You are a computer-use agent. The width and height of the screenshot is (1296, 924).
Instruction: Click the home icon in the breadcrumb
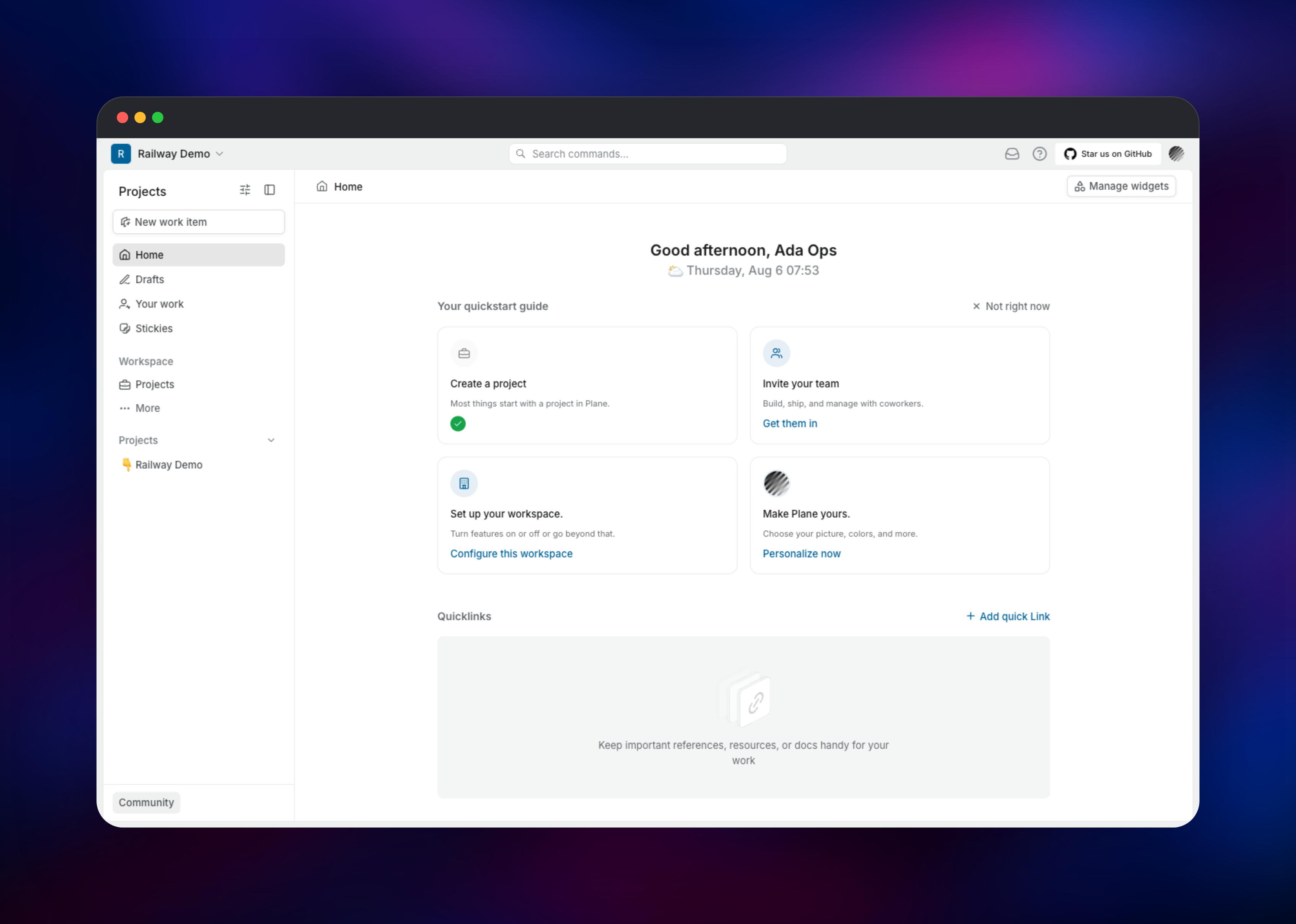point(322,186)
